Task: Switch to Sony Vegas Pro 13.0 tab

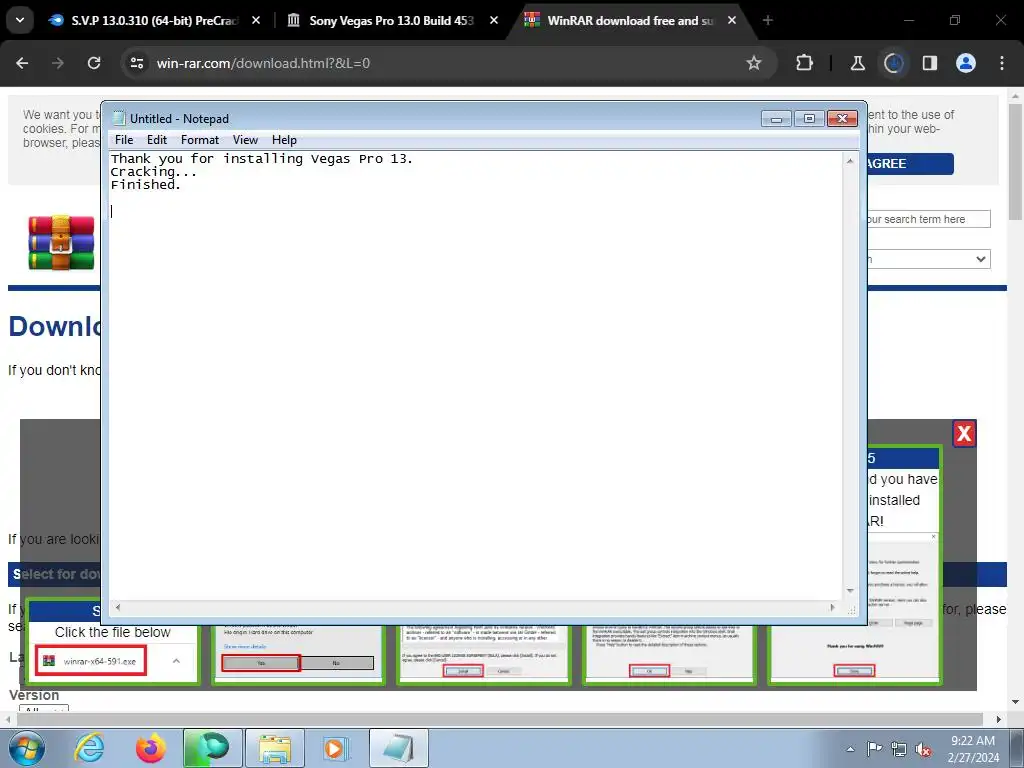Action: click(394, 20)
